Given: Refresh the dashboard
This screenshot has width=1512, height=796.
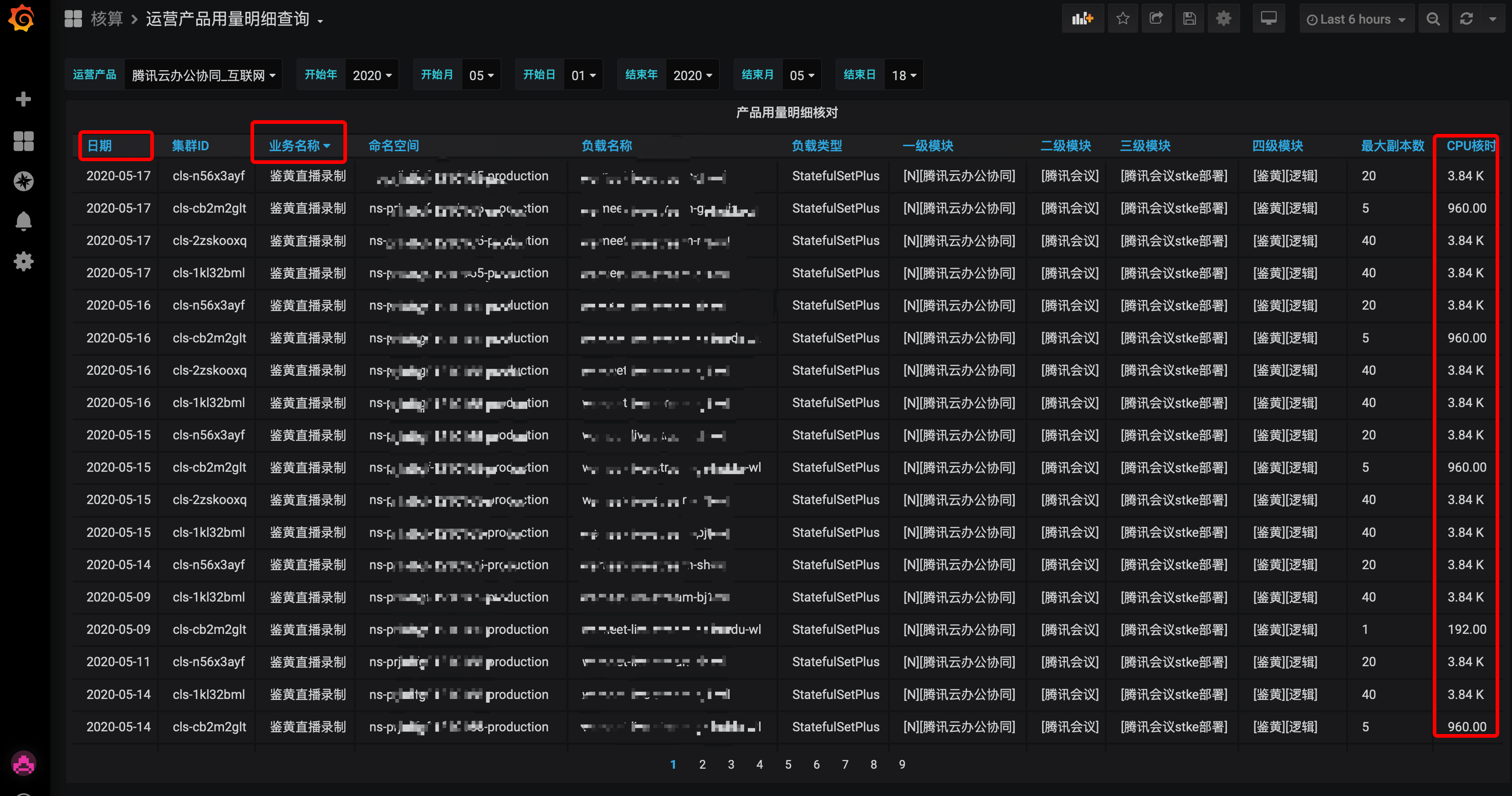Looking at the screenshot, I should [x=1466, y=19].
